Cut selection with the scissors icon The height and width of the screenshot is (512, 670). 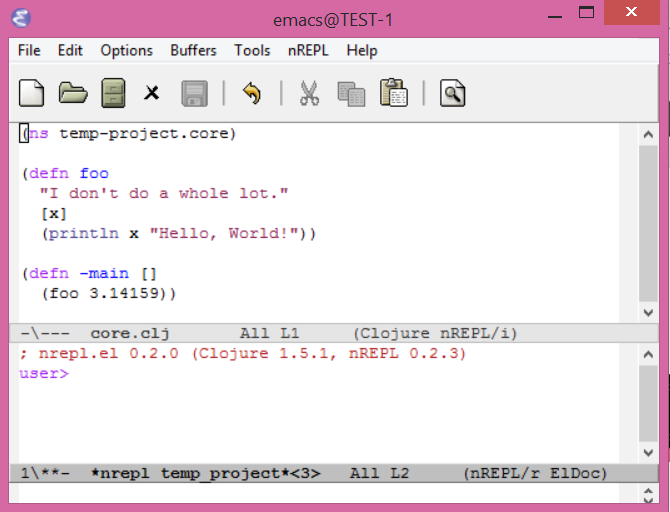[x=309, y=93]
